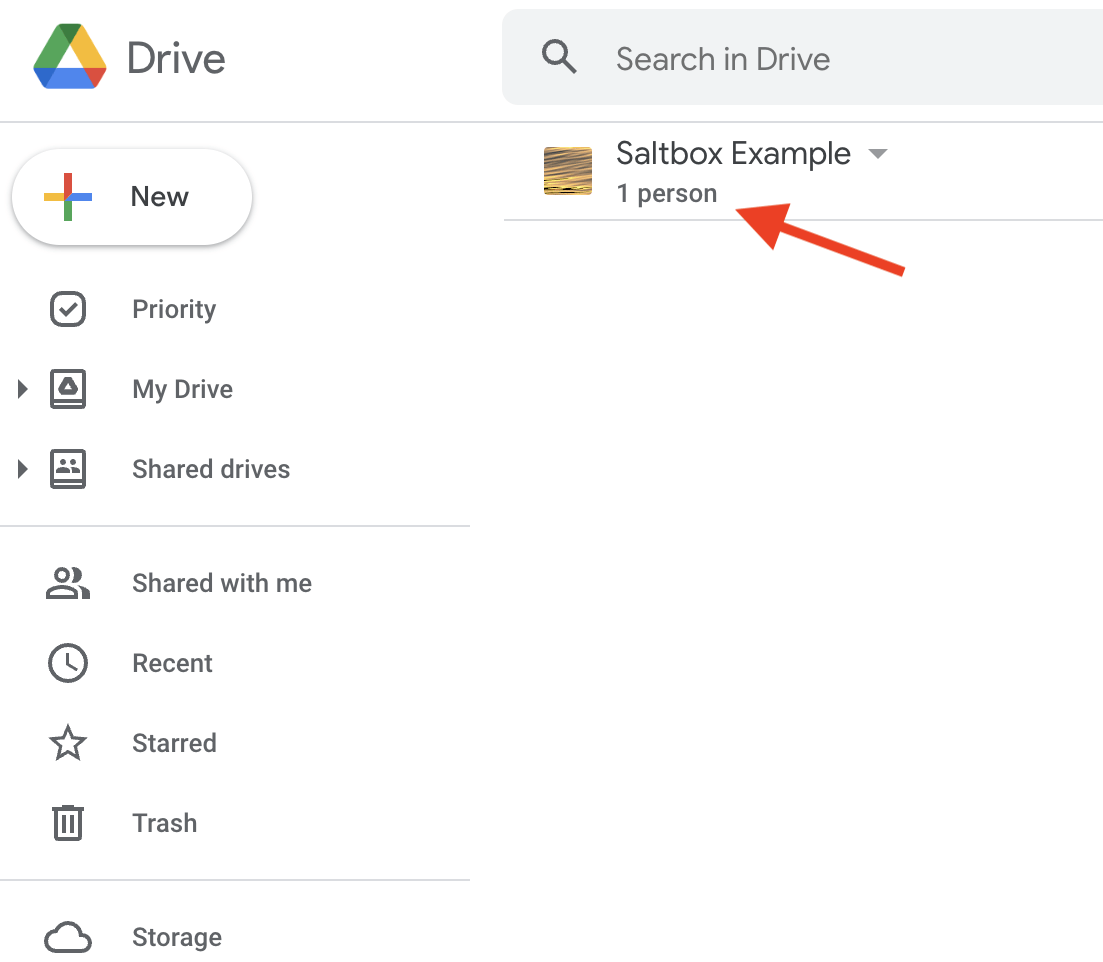This screenshot has width=1103, height=962.
Task: Click the My Drive icon
Action: pyautogui.click(x=68, y=389)
